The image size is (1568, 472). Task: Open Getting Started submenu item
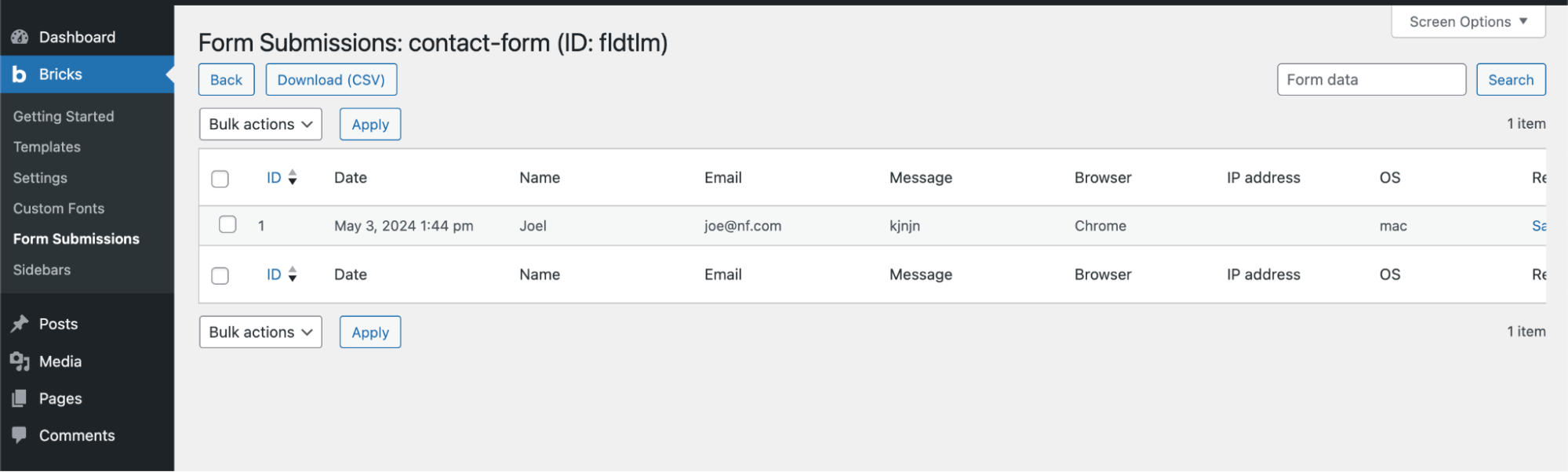click(64, 117)
